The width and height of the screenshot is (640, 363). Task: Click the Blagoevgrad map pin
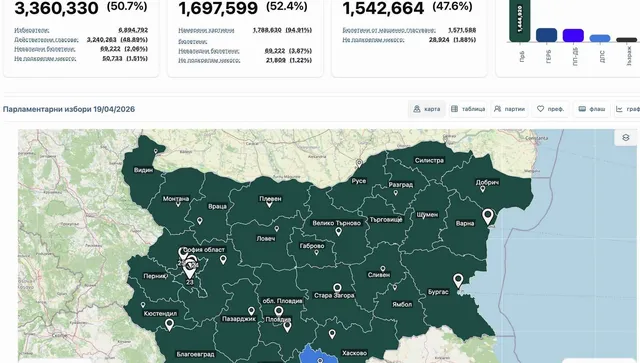(169, 325)
